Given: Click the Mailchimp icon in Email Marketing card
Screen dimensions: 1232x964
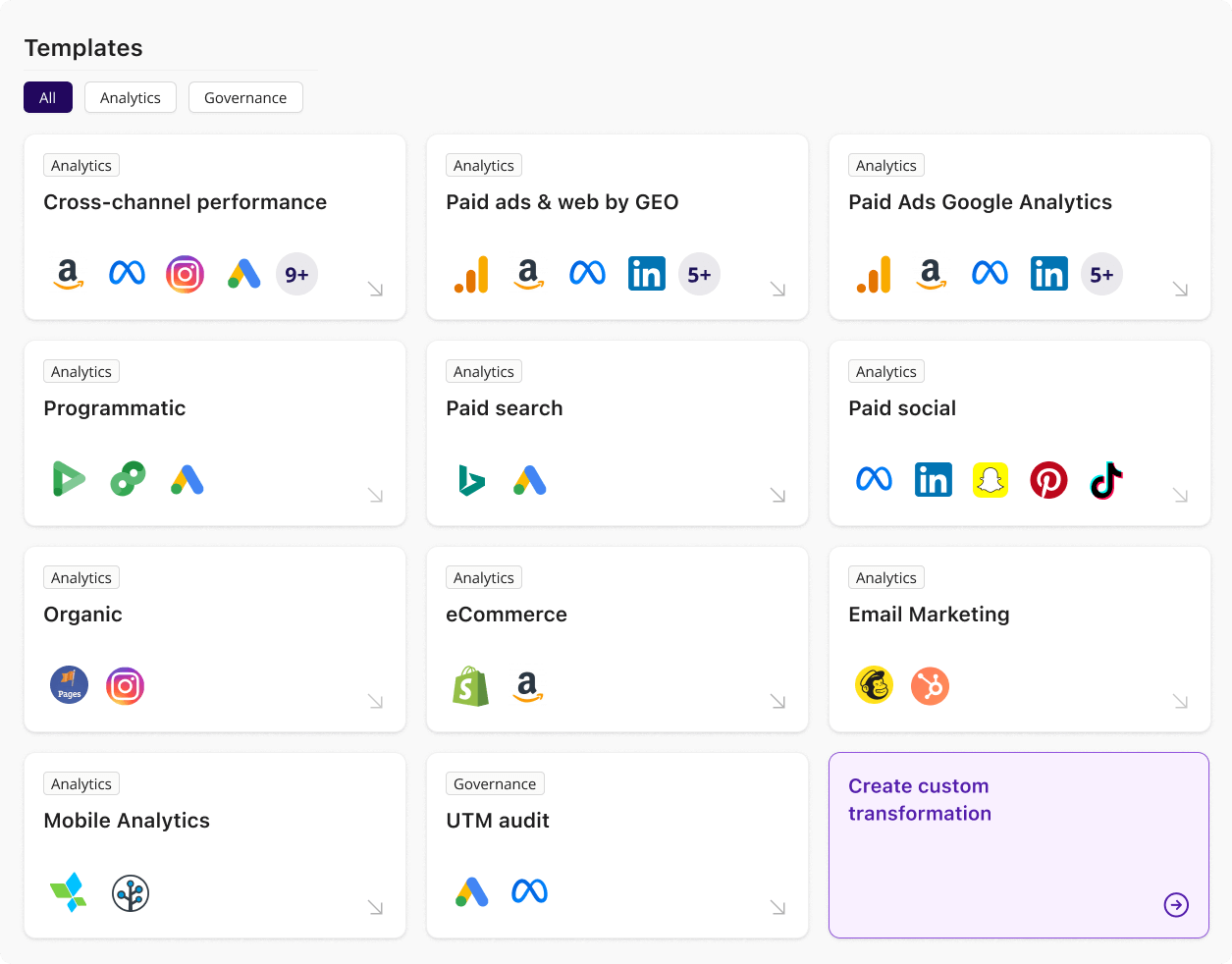Looking at the screenshot, I should (x=874, y=686).
